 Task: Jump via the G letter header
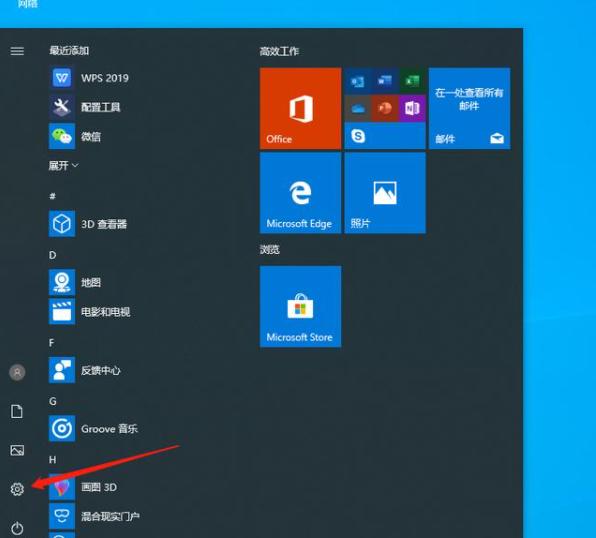pos(52,401)
